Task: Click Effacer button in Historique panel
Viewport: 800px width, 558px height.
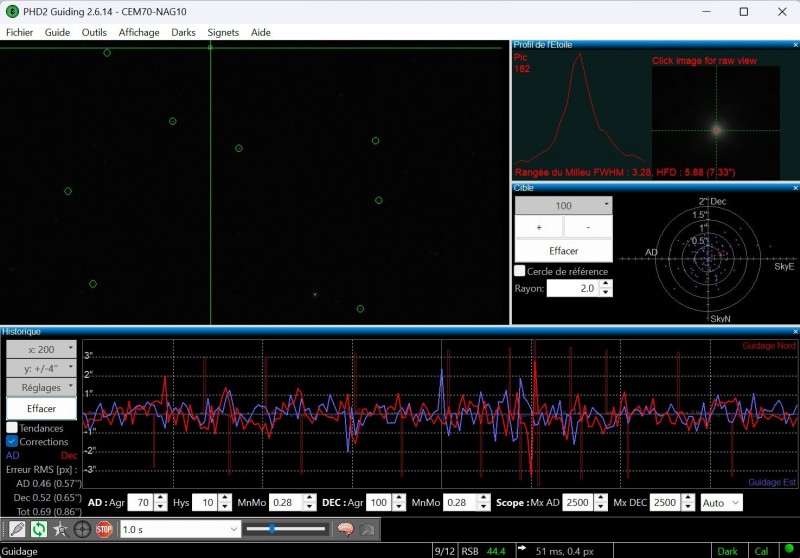Action: pyautogui.click(x=41, y=408)
